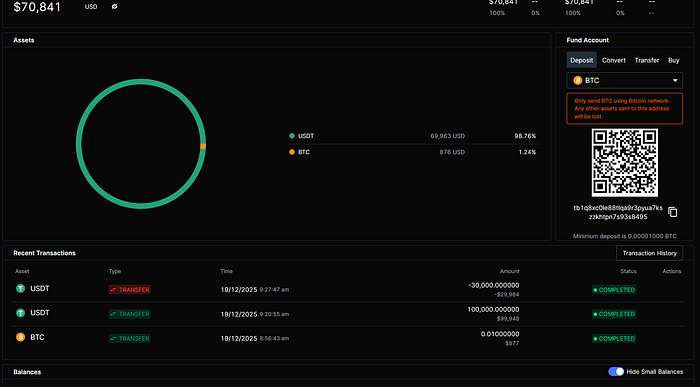
Task: Click COMPLETED status of -30,000 USDT transfer
Action: tap(614, 290)
